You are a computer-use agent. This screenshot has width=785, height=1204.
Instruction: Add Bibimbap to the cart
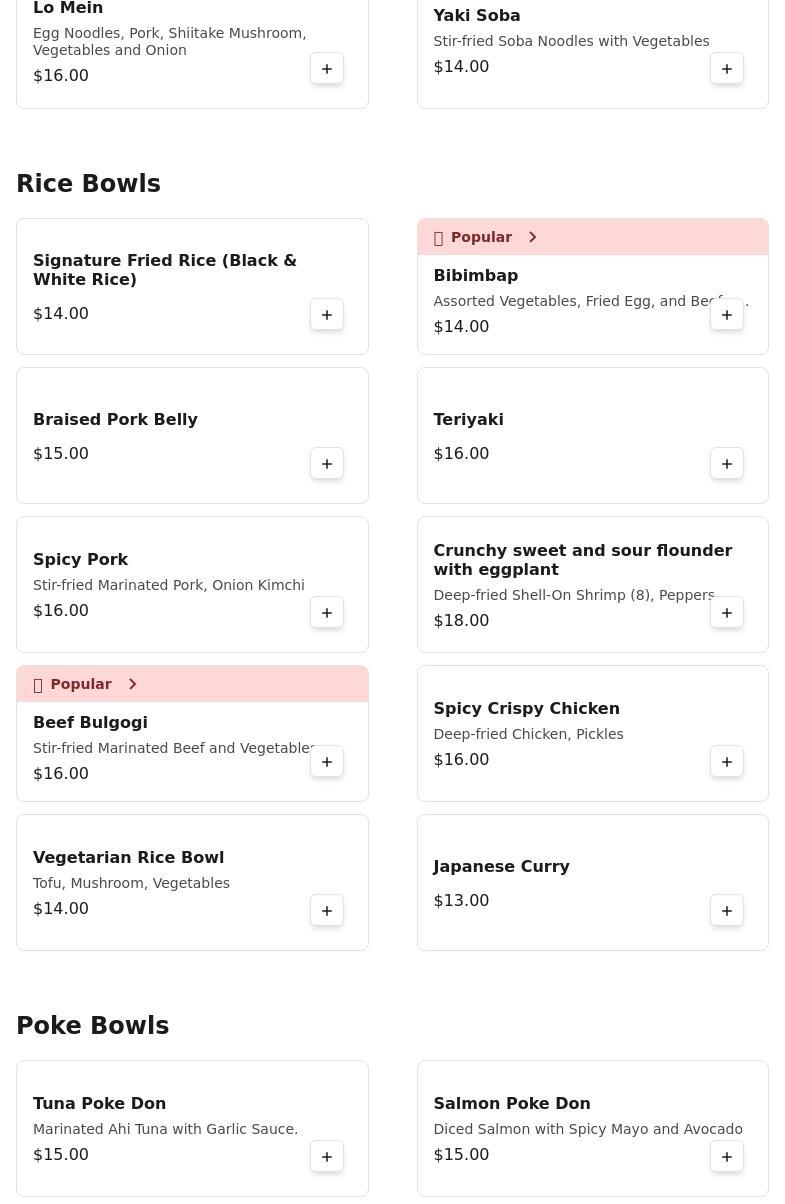[727, 315]
